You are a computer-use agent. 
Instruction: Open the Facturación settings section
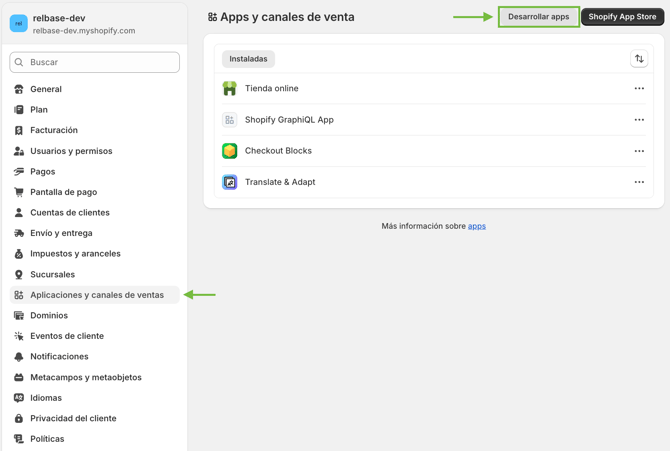tap(54, 130)
